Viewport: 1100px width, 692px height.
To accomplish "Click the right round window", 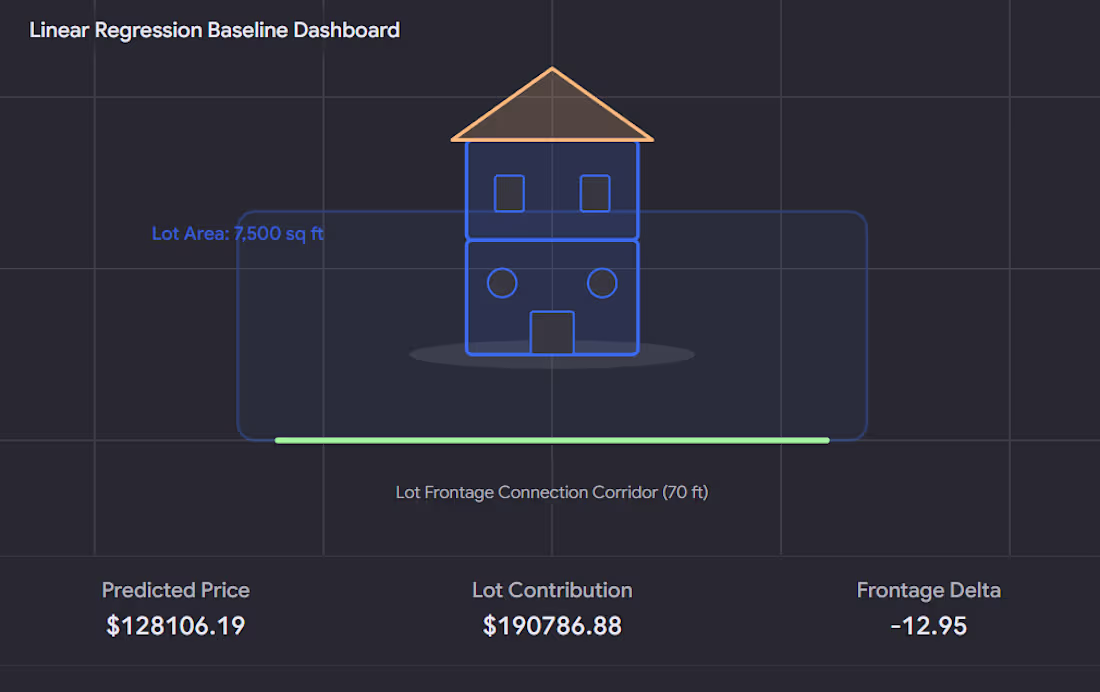I will (x=602, y=283).
